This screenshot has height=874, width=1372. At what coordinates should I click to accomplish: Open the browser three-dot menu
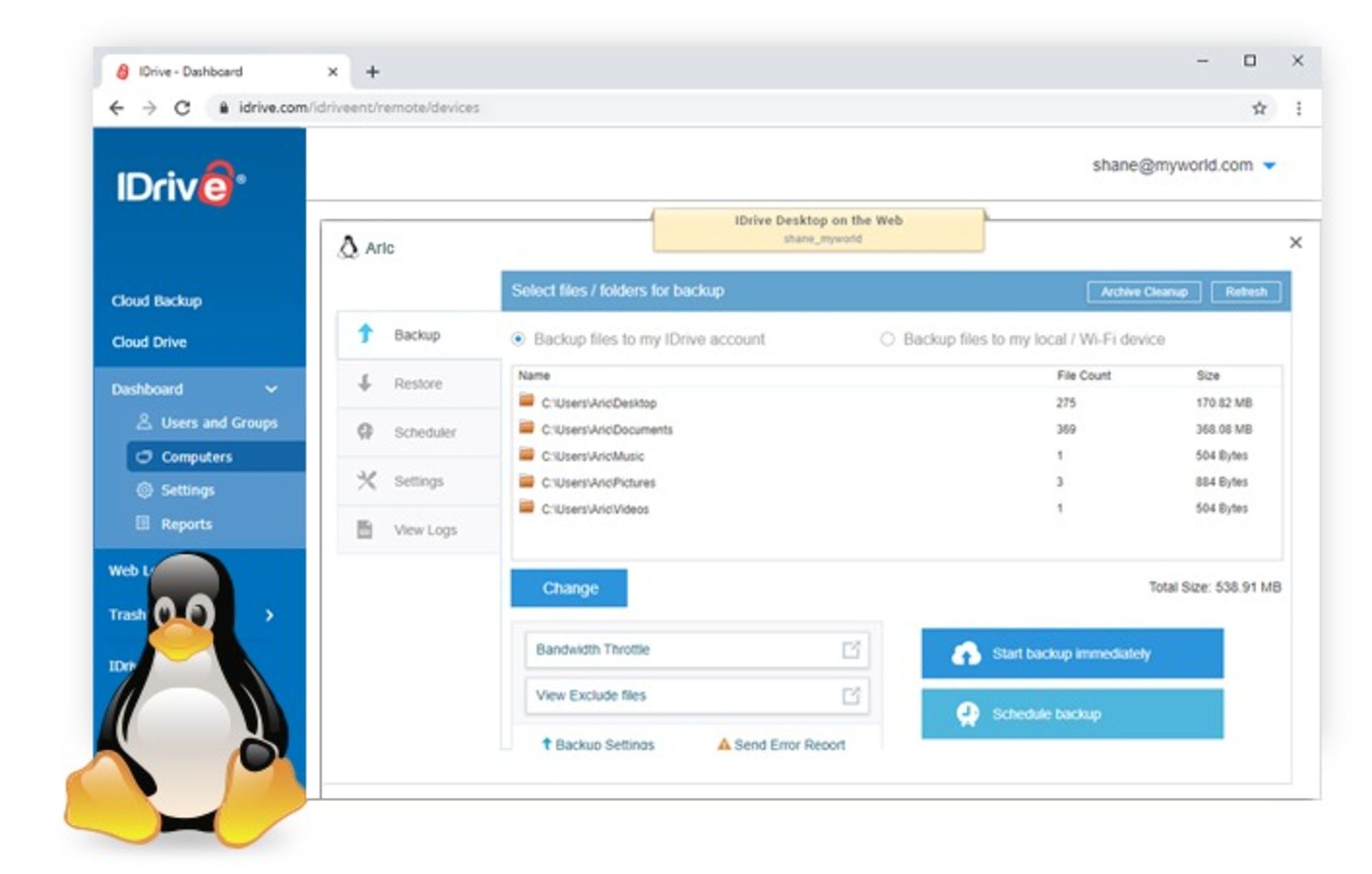point(1298,108)
